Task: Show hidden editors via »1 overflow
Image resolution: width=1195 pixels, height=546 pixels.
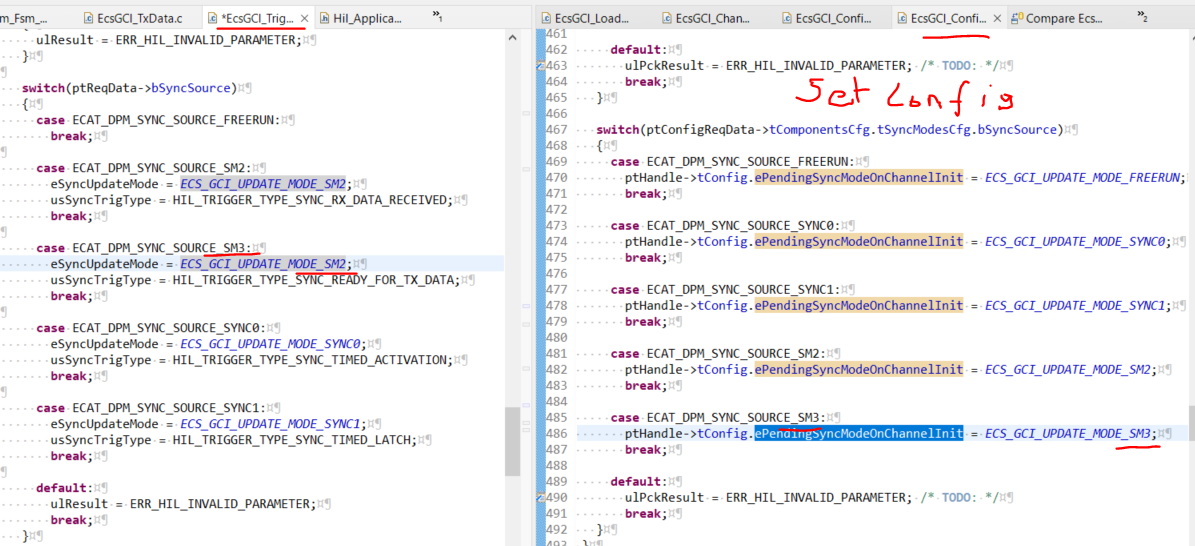Action: [x=437, y=14]
